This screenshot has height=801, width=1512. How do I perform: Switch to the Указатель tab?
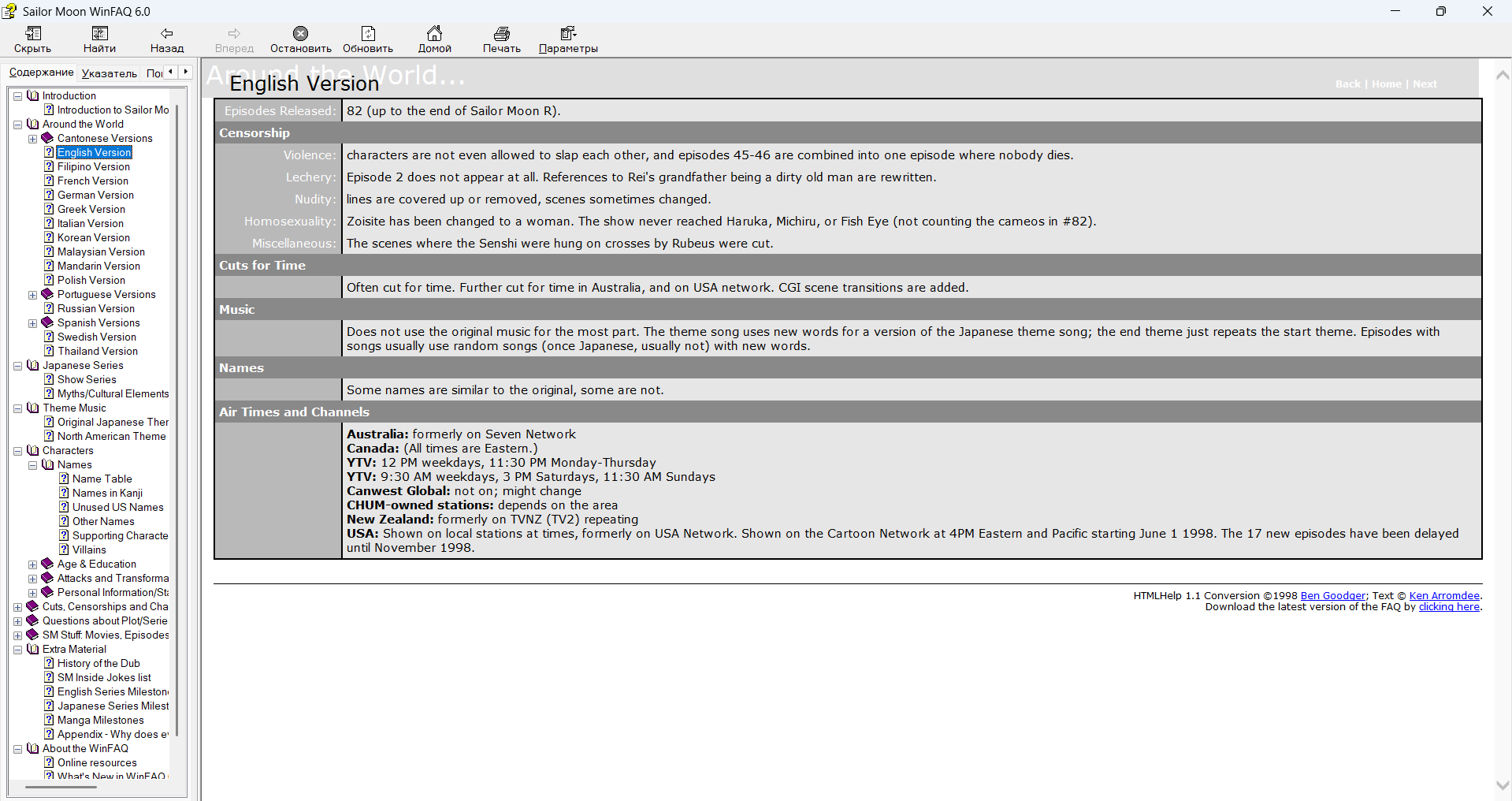109,73
